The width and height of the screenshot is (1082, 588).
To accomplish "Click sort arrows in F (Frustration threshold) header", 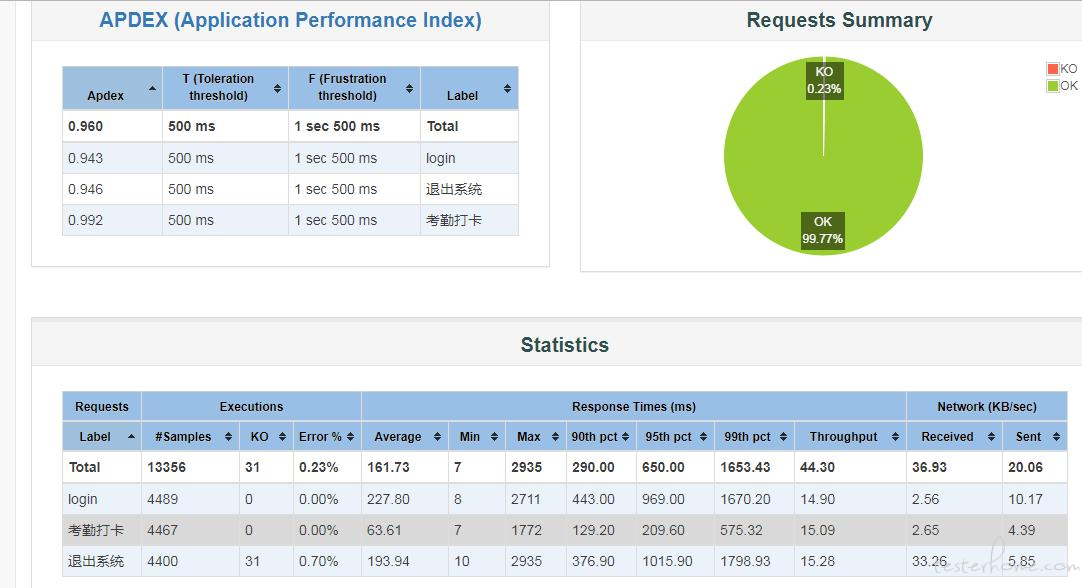I will 409,89.
